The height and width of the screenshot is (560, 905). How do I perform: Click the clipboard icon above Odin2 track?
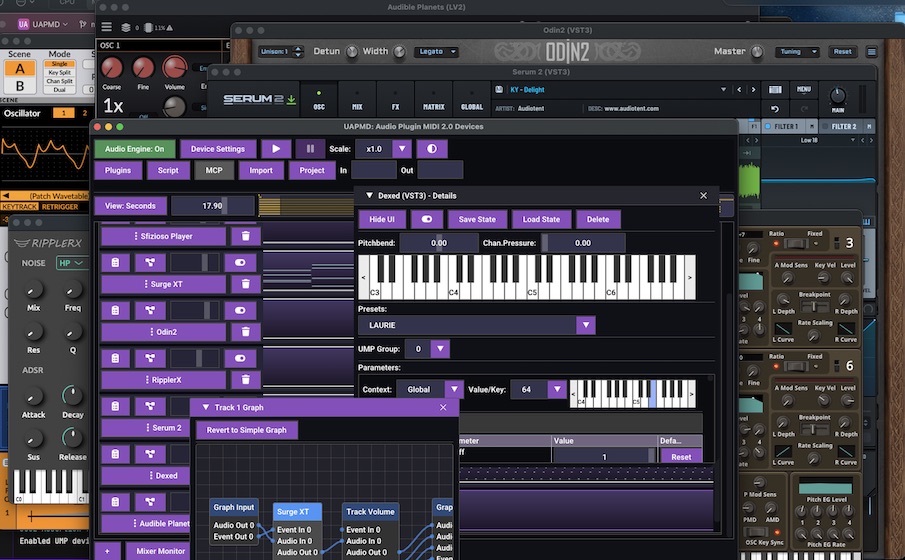[115, 311]
